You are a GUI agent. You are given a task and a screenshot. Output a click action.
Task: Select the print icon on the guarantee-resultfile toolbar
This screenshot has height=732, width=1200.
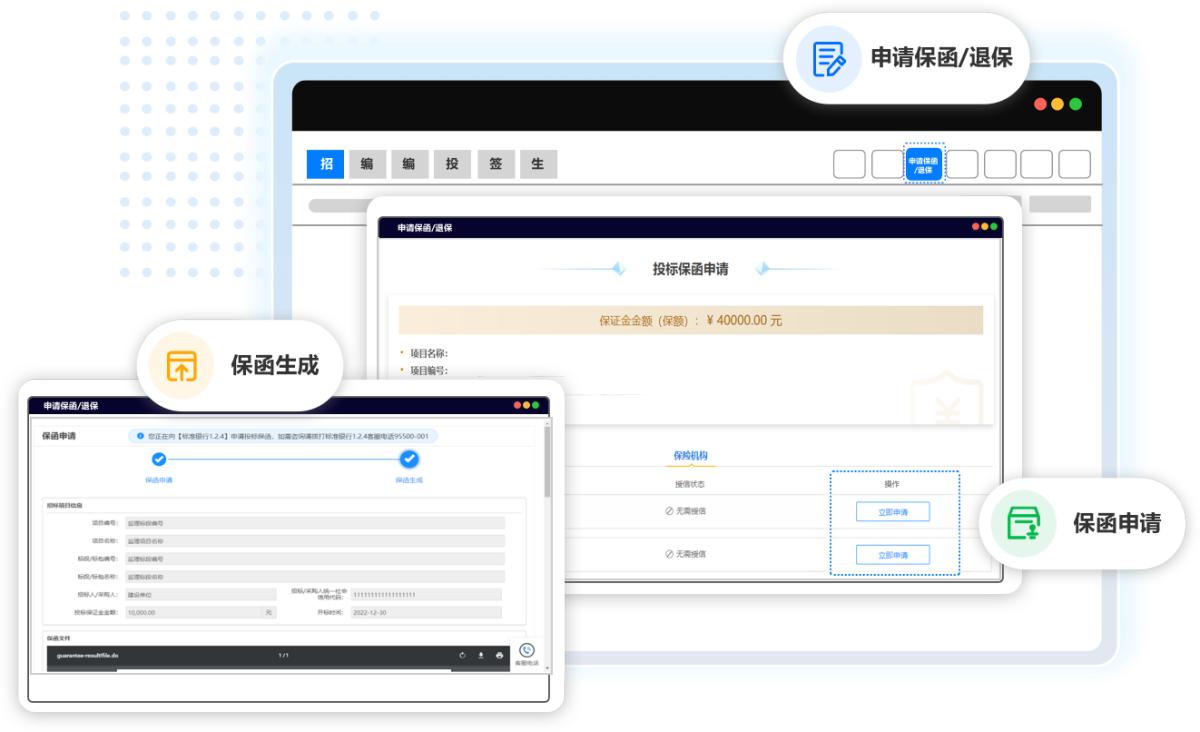point(500,655)
